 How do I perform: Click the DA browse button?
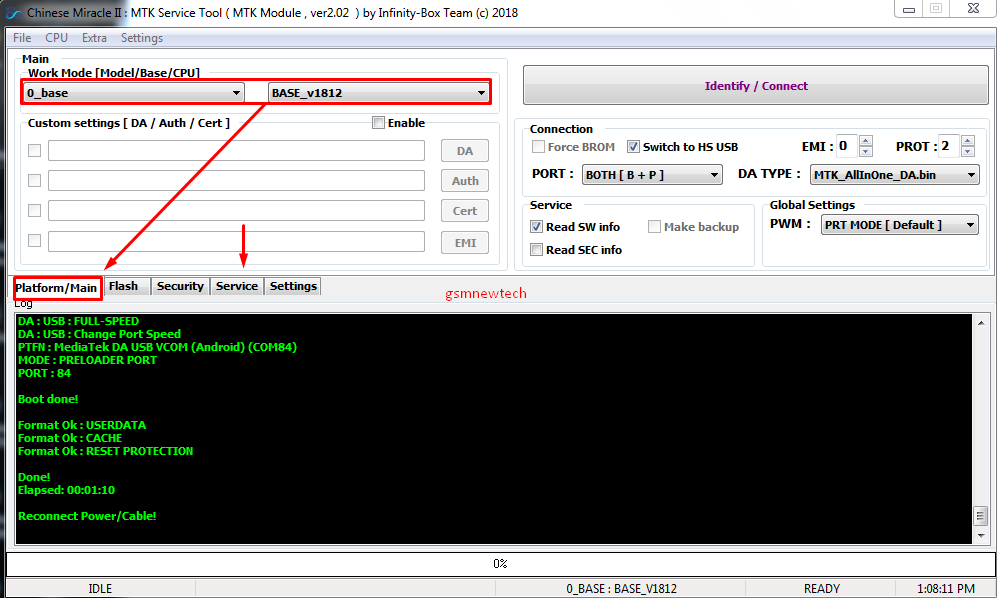[x=465, y=151]
